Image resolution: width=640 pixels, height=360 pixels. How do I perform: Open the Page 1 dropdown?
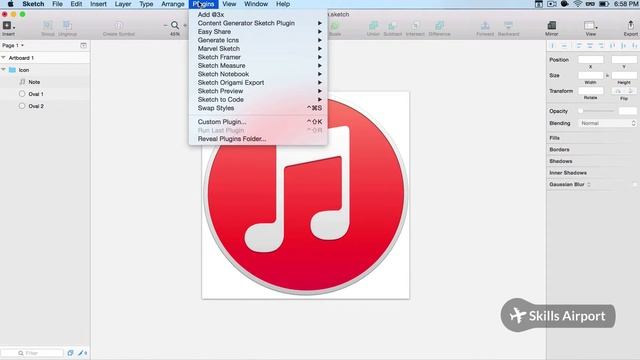click(13, 45)
